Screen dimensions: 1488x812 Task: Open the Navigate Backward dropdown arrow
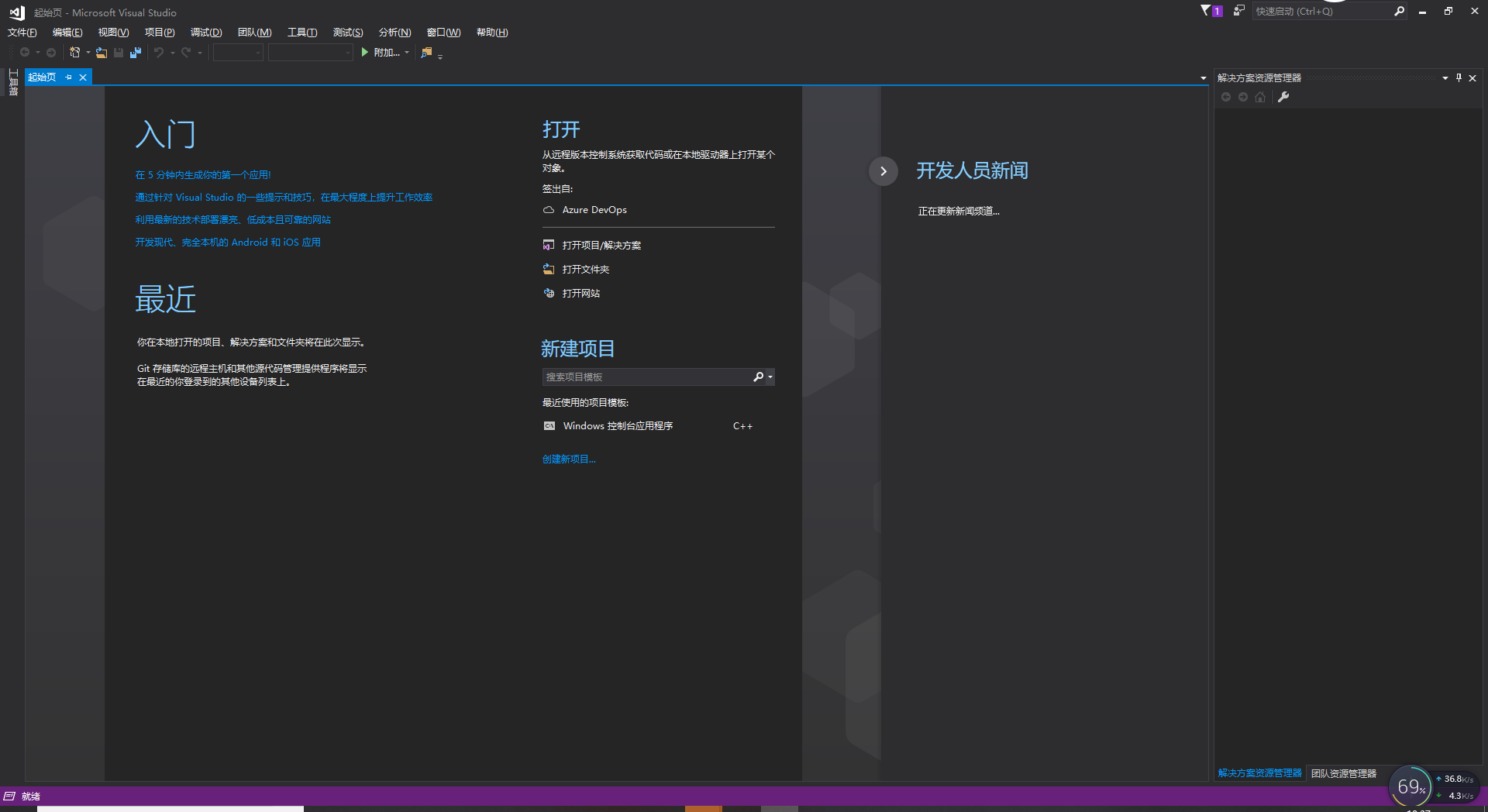pyautogui.click(x=37, y=53)
